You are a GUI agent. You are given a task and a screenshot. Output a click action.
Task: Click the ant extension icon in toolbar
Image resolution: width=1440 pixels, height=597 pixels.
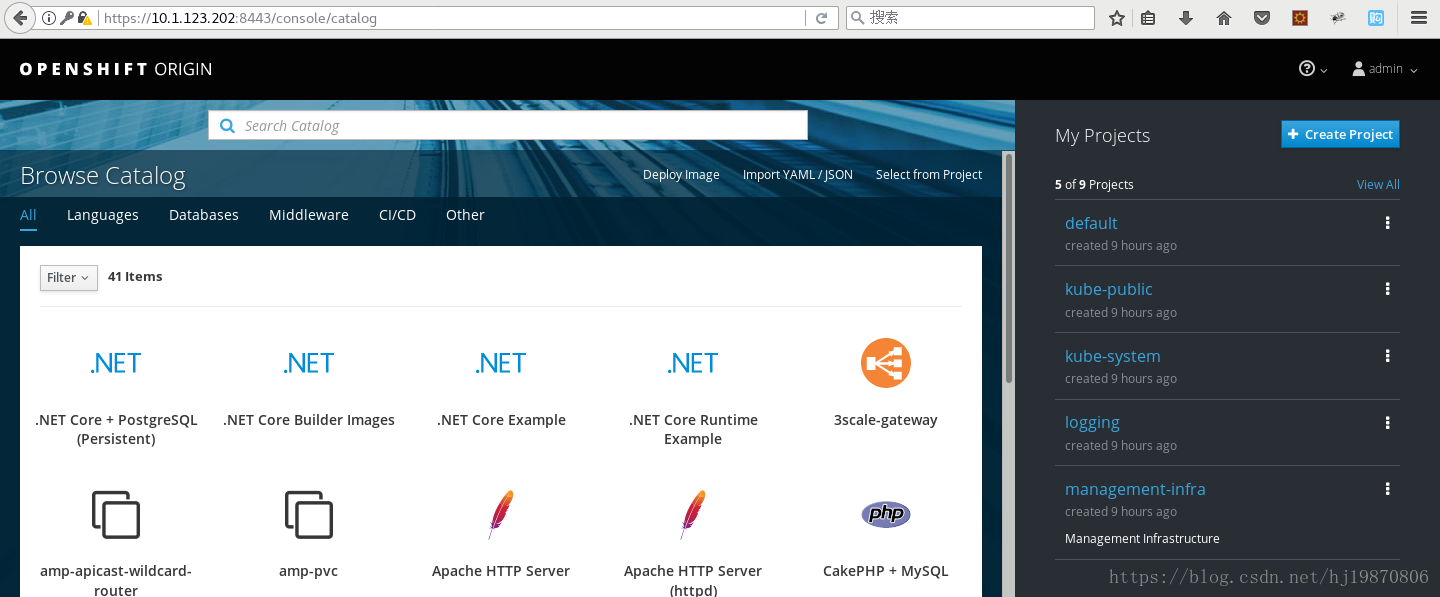tap(1338, 18)
